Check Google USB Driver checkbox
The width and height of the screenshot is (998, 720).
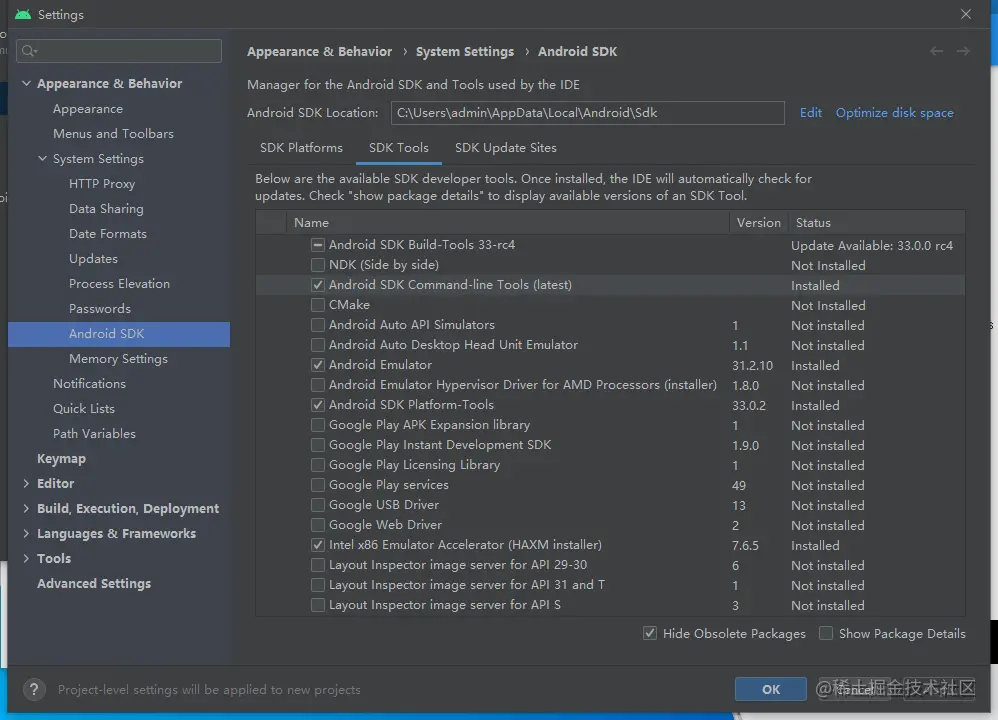pos(318,505)
